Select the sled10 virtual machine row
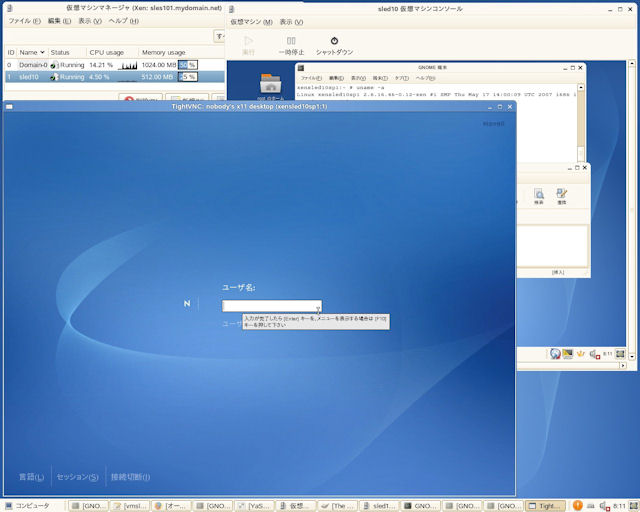This screenshot has width=640, height=512. (x=115, y=77)
